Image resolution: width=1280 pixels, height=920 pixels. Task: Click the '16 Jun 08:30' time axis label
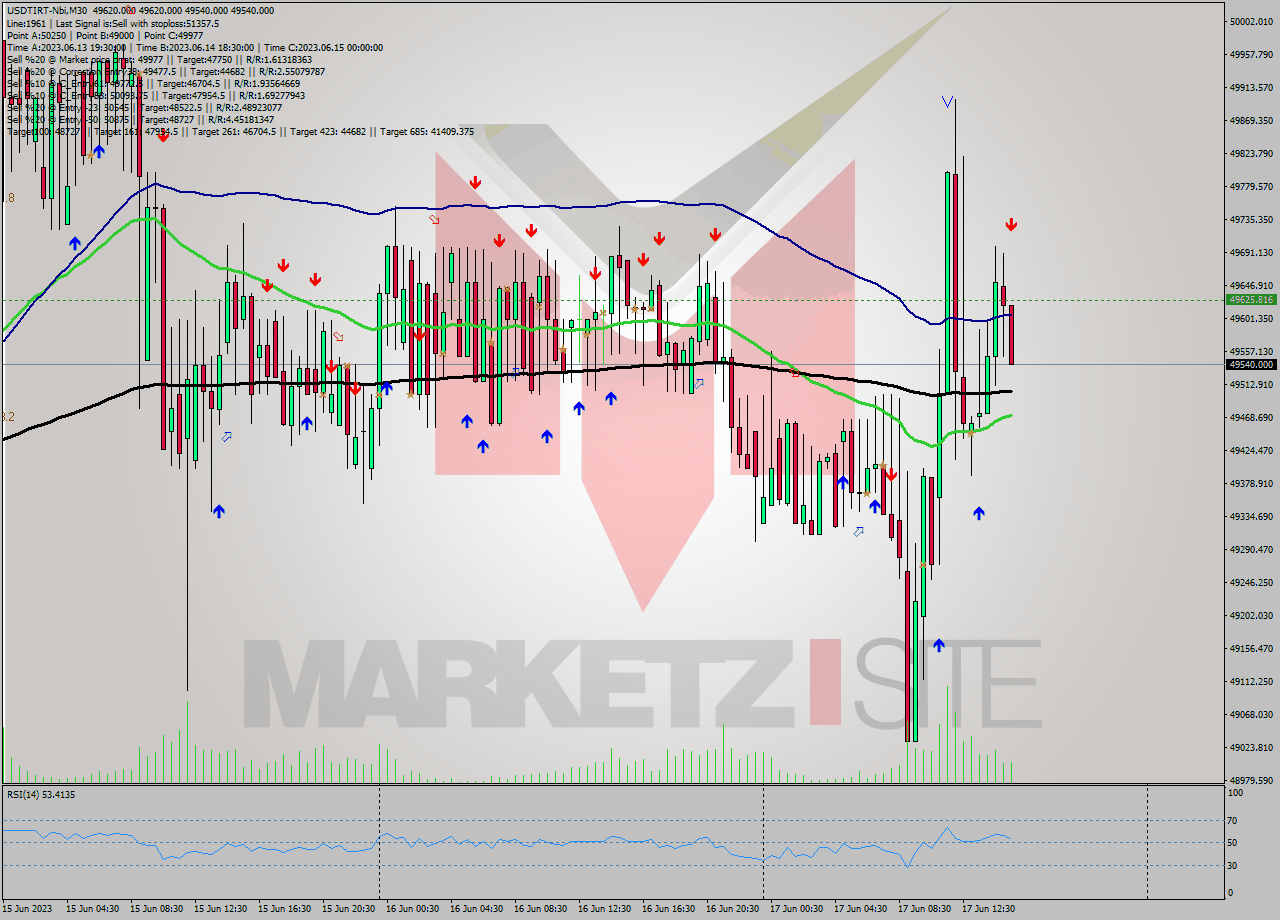(540, 909)
